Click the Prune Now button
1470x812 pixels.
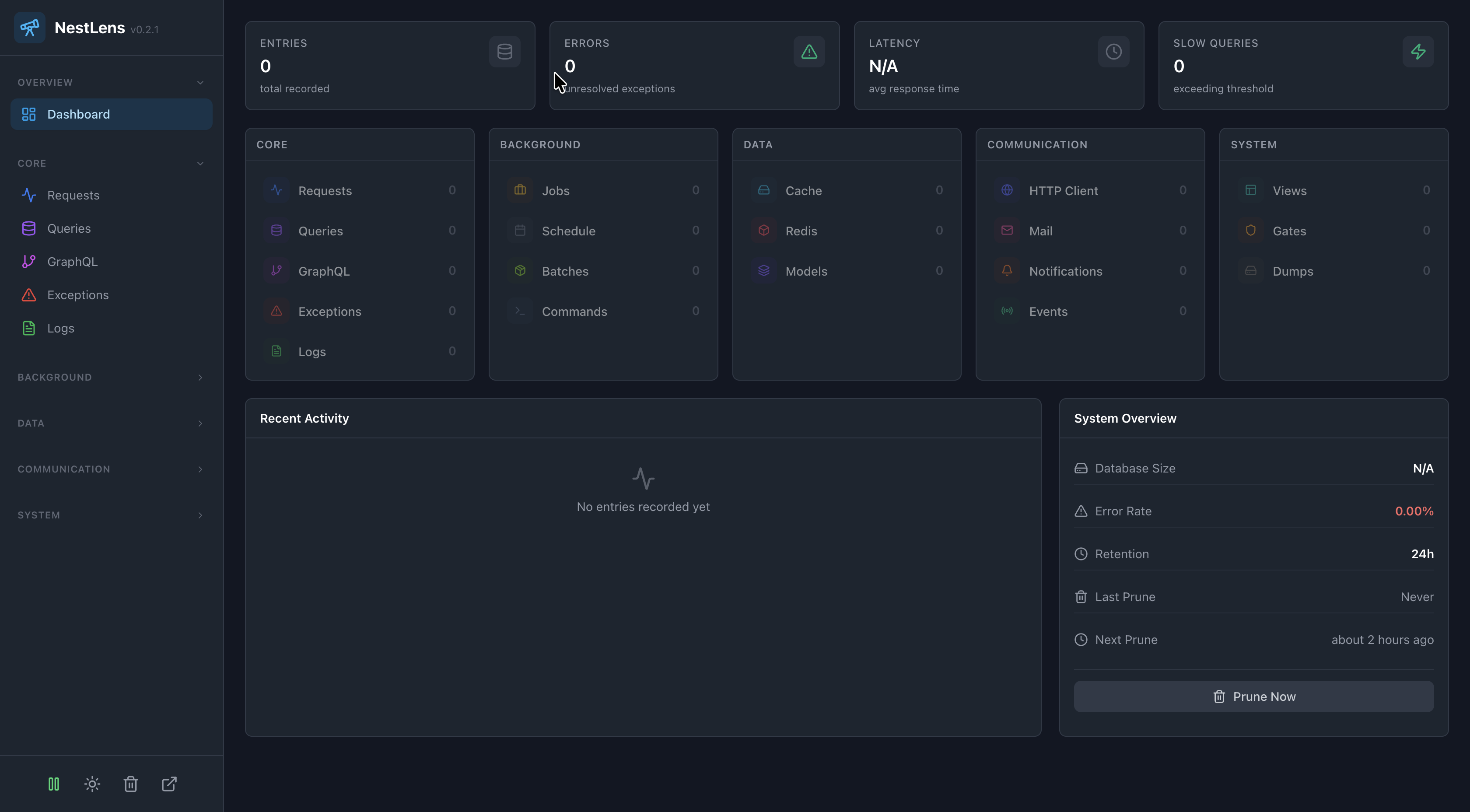click(x=1253, y=696)
